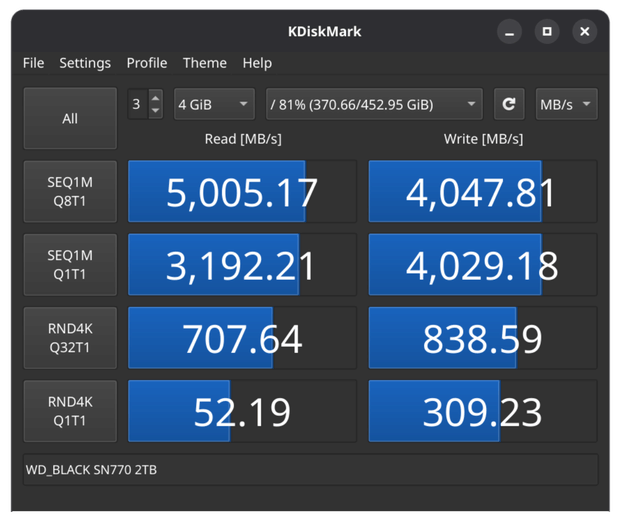This screenshot has height=523, width=620.
Task: Click the loop count field showing 3
Action: click(x=138, y=104)
